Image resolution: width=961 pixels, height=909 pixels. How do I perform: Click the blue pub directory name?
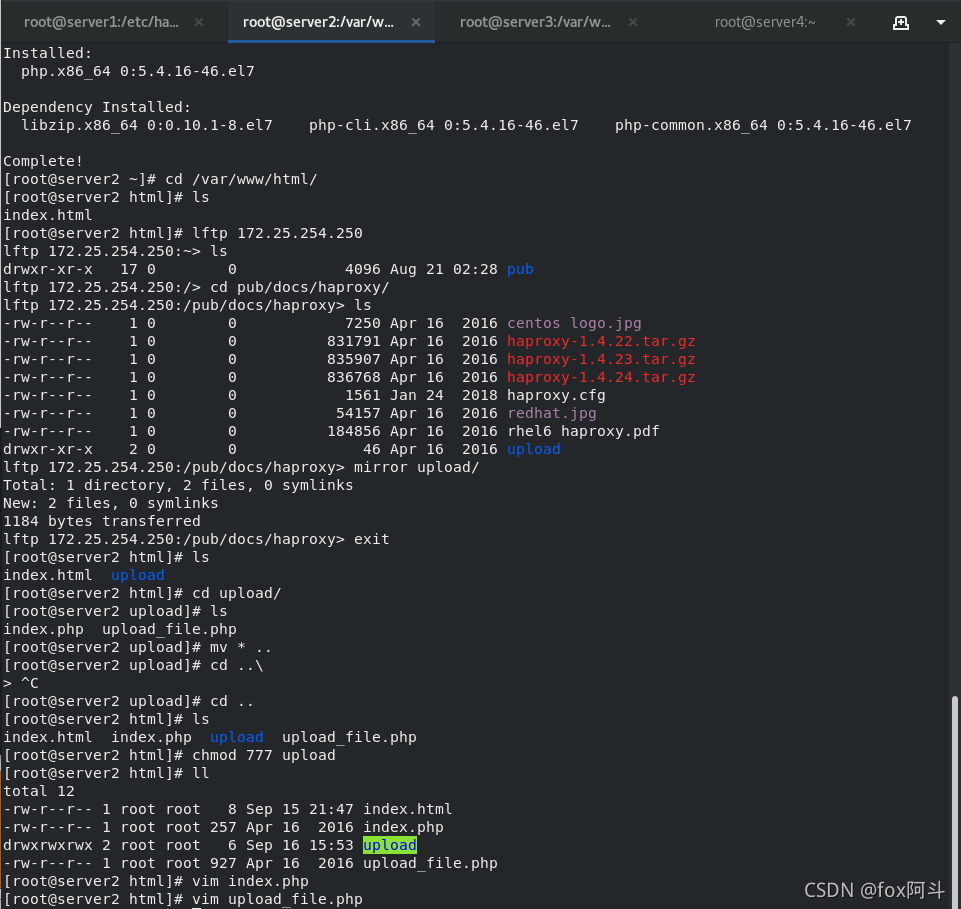pos(519,269)
